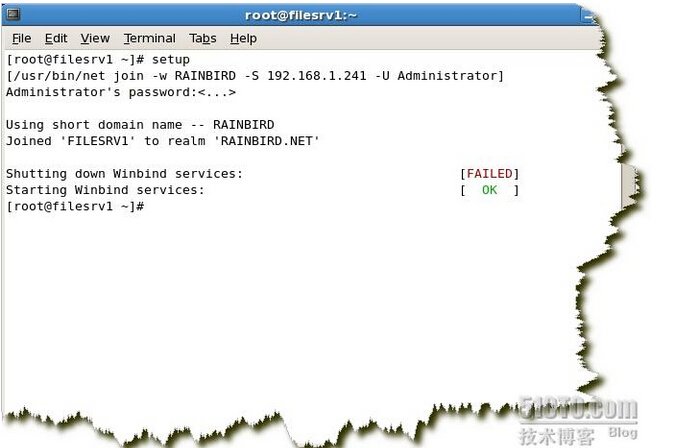Open the Help menu

tap(243, 38)
